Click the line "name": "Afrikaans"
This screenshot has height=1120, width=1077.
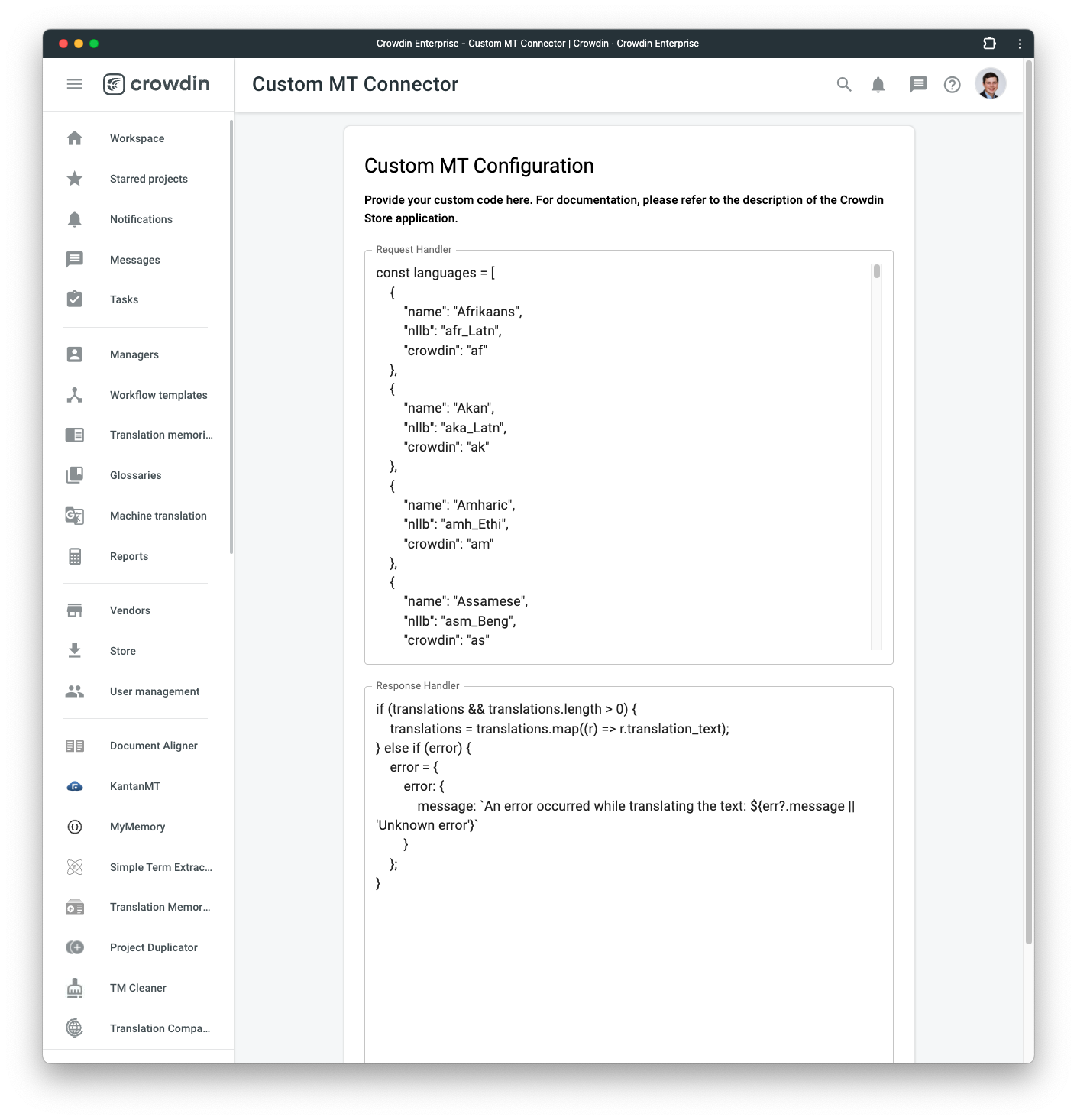463,312
